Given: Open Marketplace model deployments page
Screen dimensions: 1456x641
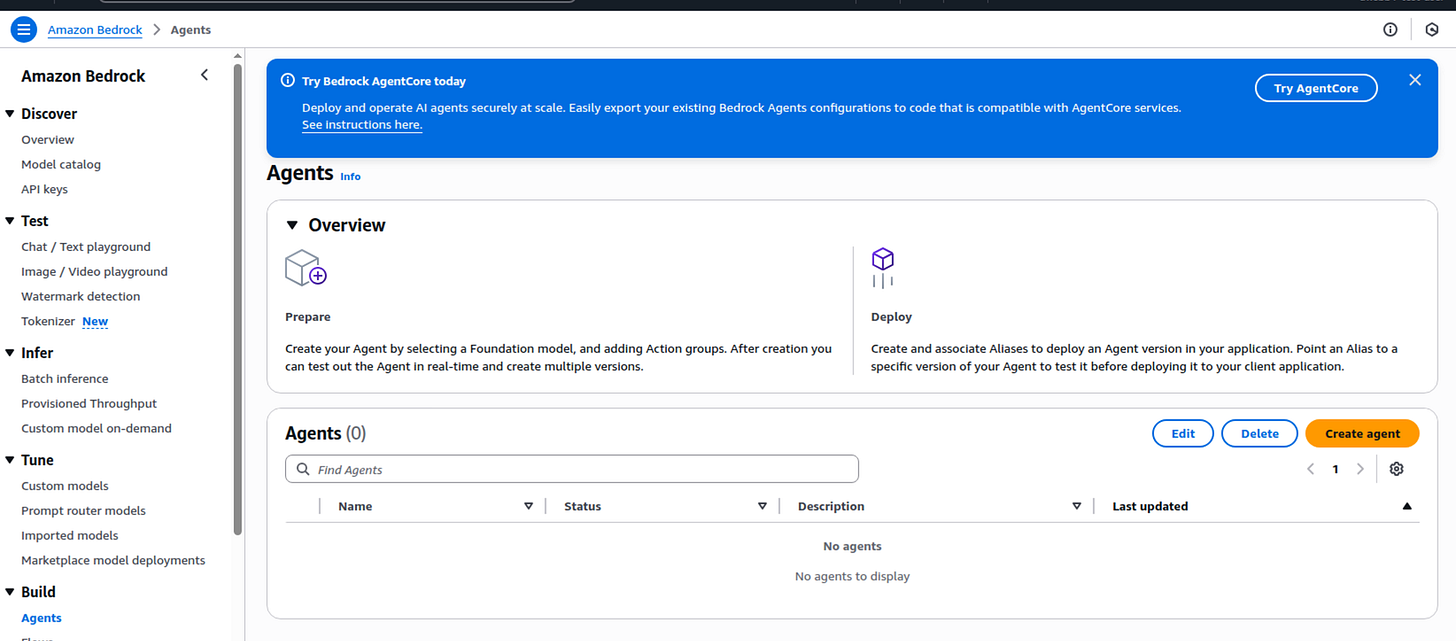Looking at the screenshot, I should tap(113, 561).
